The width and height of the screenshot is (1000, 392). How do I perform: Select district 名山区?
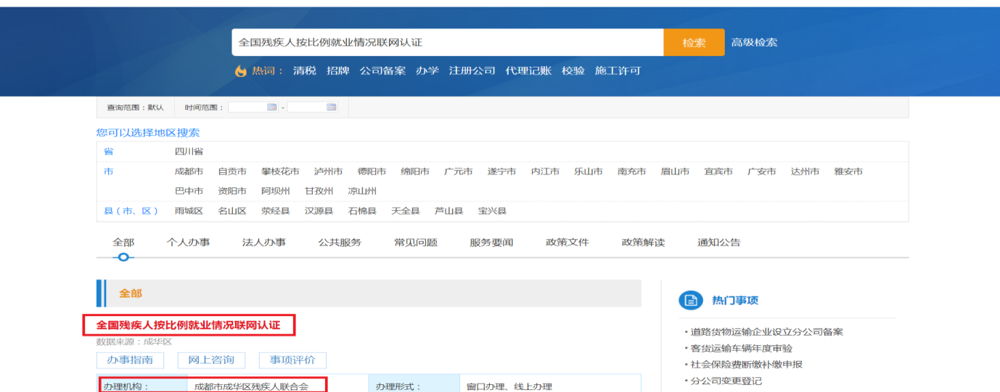[232, 211]
